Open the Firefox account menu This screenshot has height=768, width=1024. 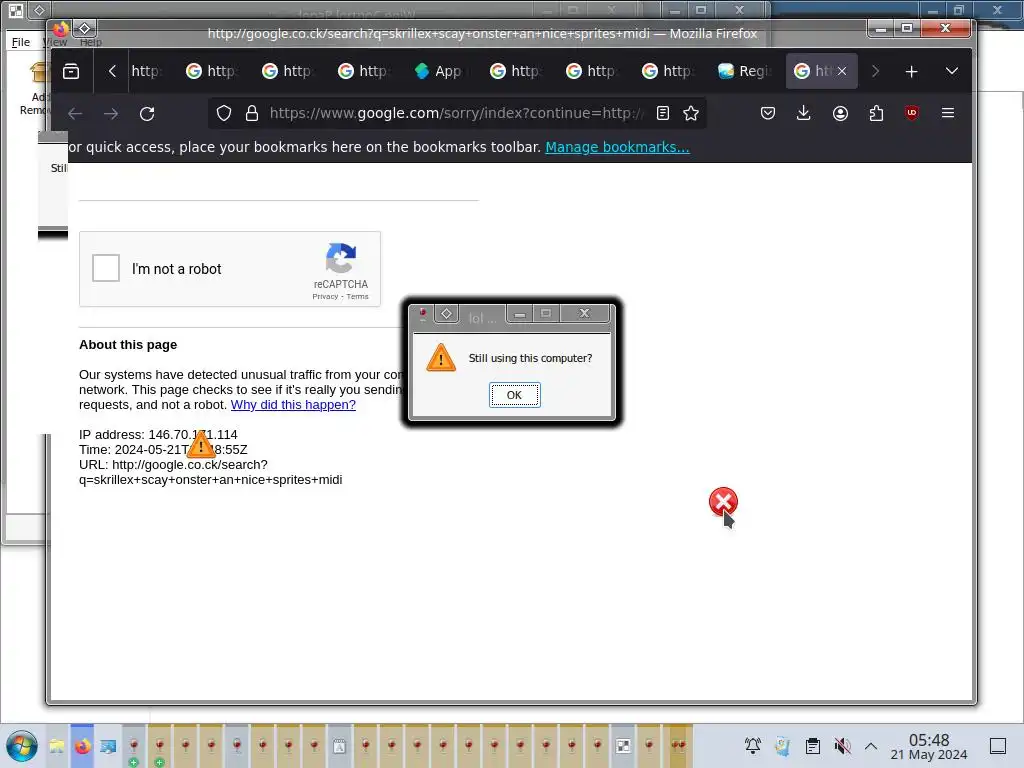pyautogui.click(x=840, y=114)
